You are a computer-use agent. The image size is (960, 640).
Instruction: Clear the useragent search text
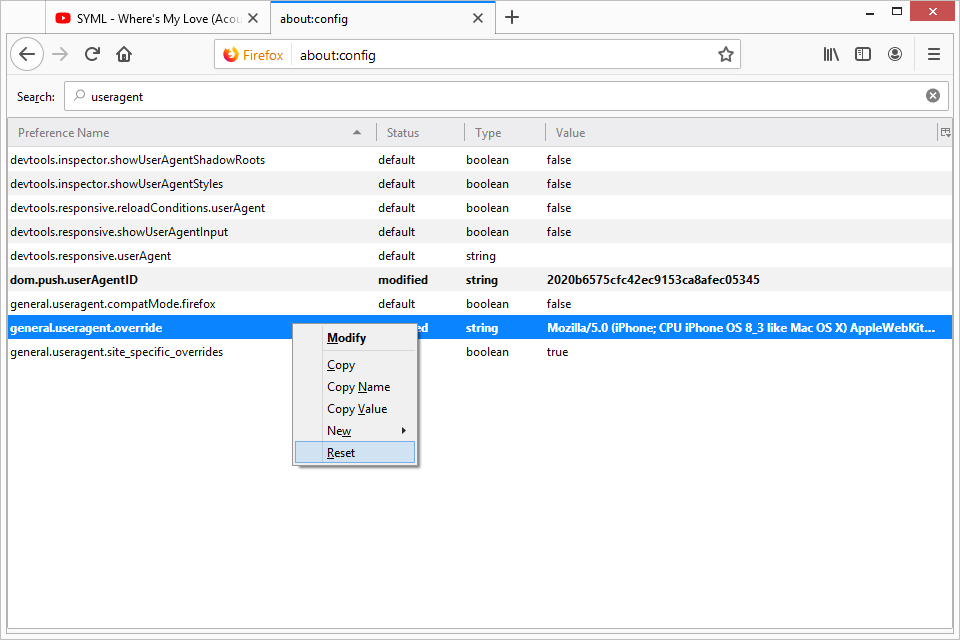[x=932, y=96]
